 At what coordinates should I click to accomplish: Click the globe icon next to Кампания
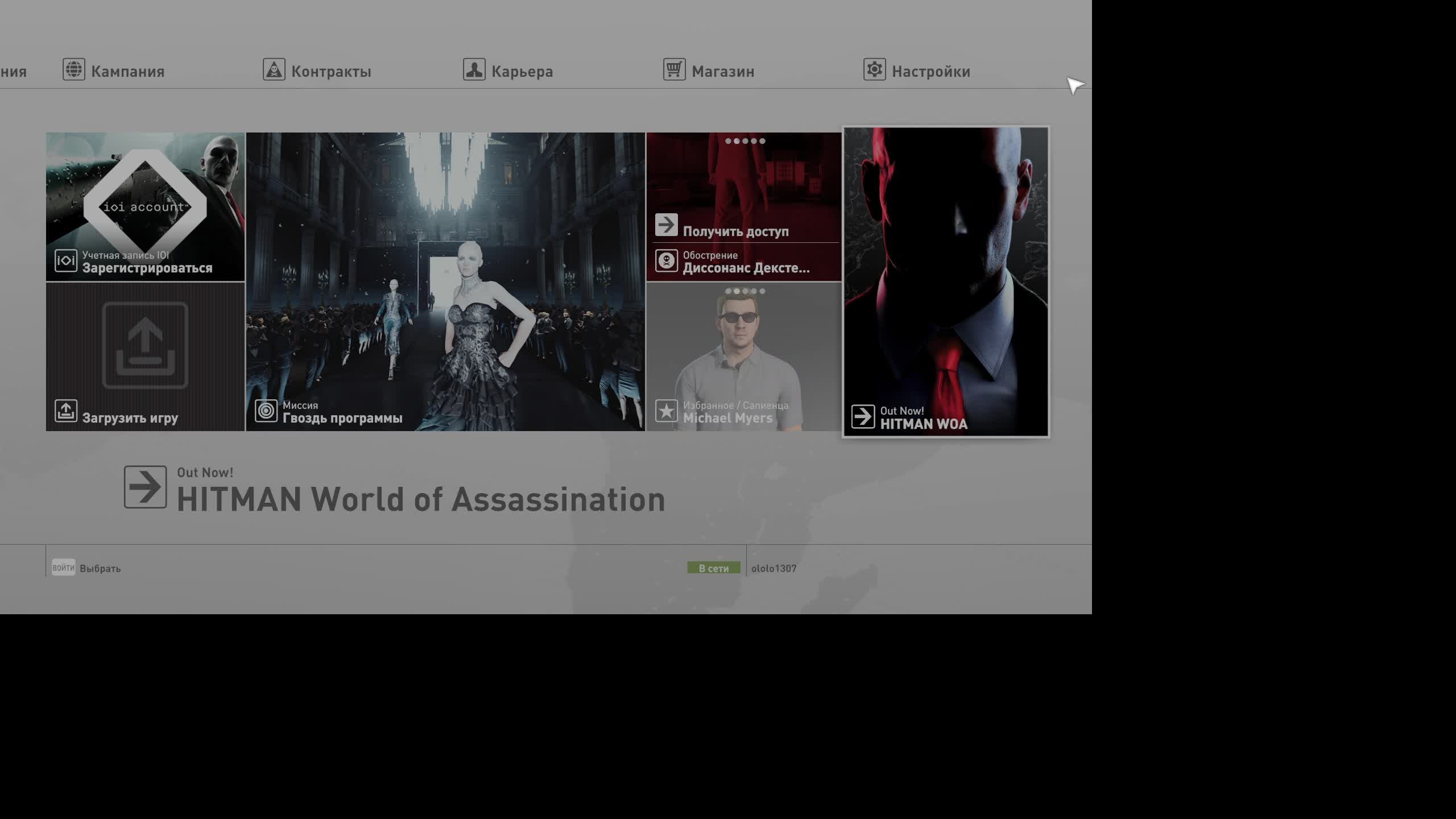click(74, 69)
